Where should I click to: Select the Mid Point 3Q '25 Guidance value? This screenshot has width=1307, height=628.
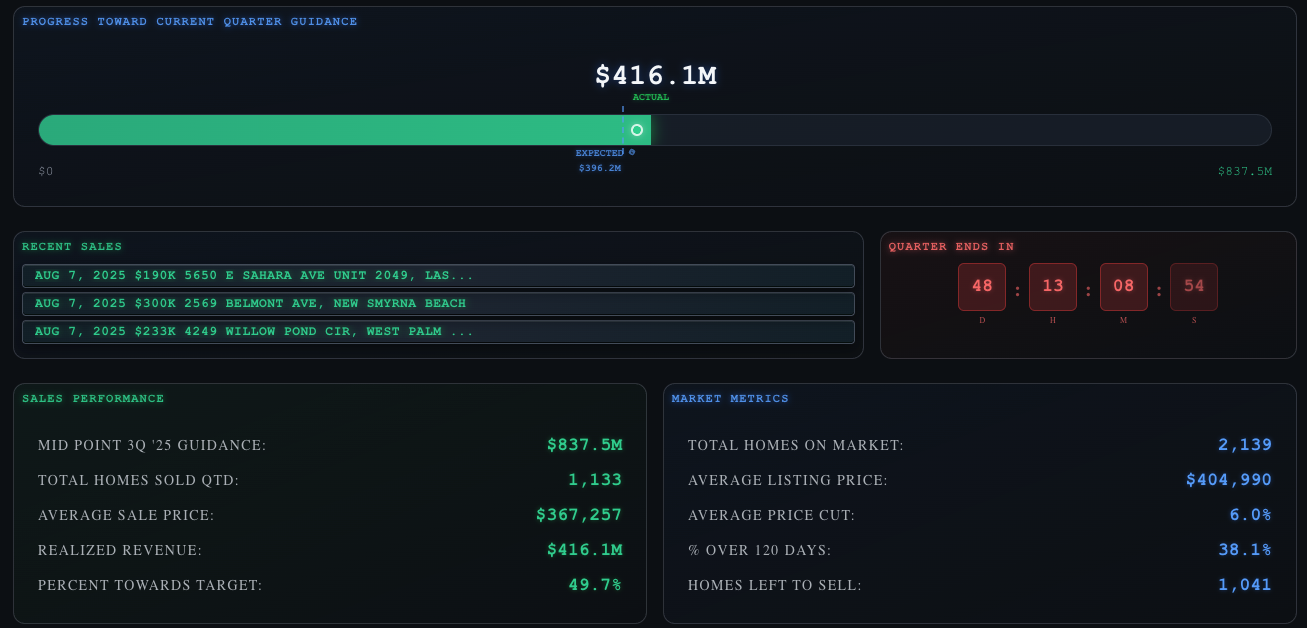tap(585, 445)
